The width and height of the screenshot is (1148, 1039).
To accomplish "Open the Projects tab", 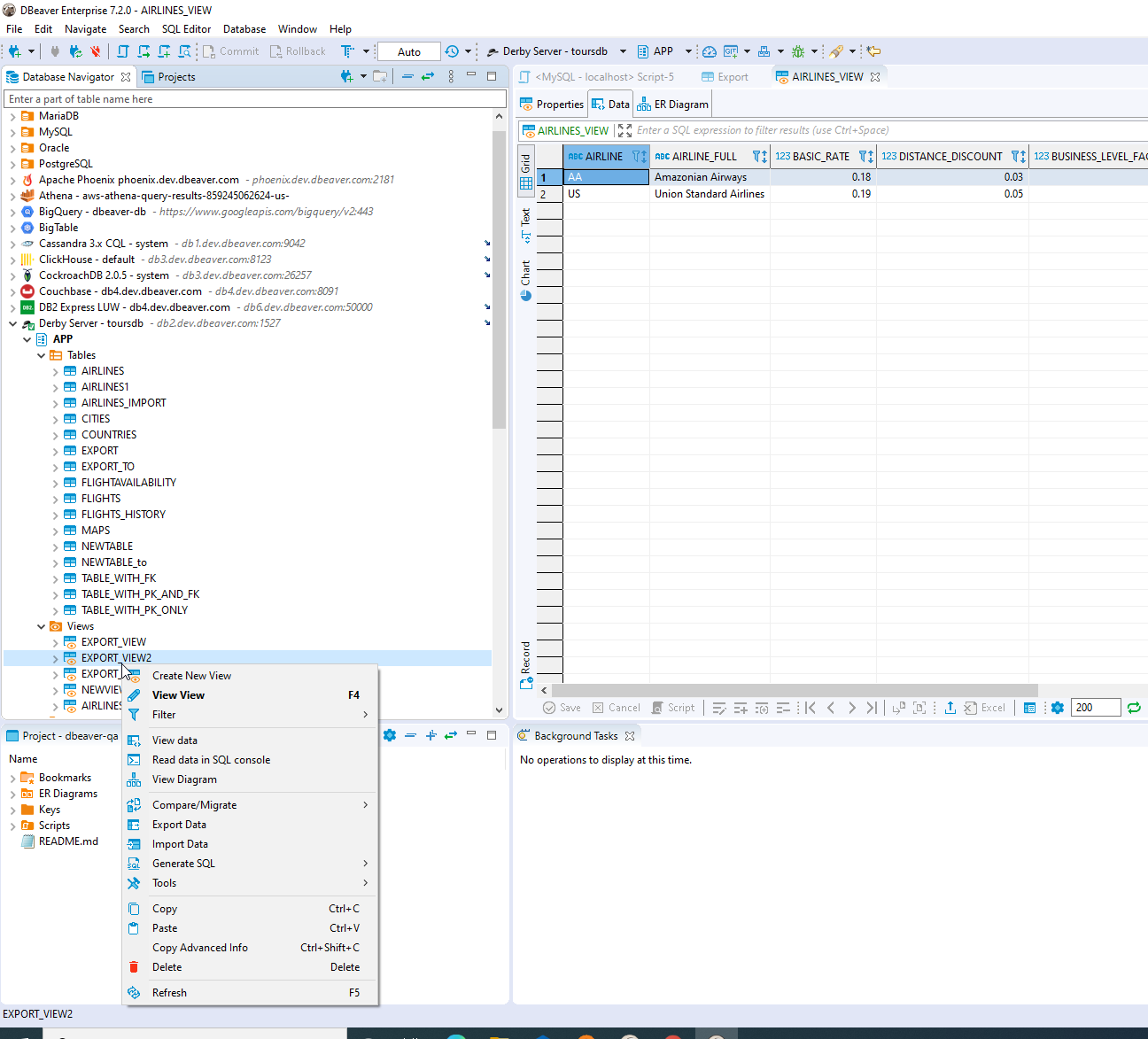I will coord(169,77).
